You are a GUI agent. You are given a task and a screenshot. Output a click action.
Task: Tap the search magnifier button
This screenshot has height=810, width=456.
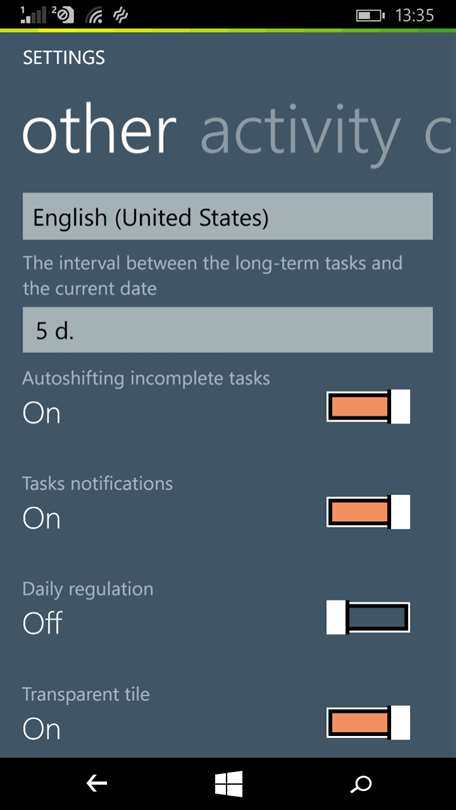click(x=360, y=784)
